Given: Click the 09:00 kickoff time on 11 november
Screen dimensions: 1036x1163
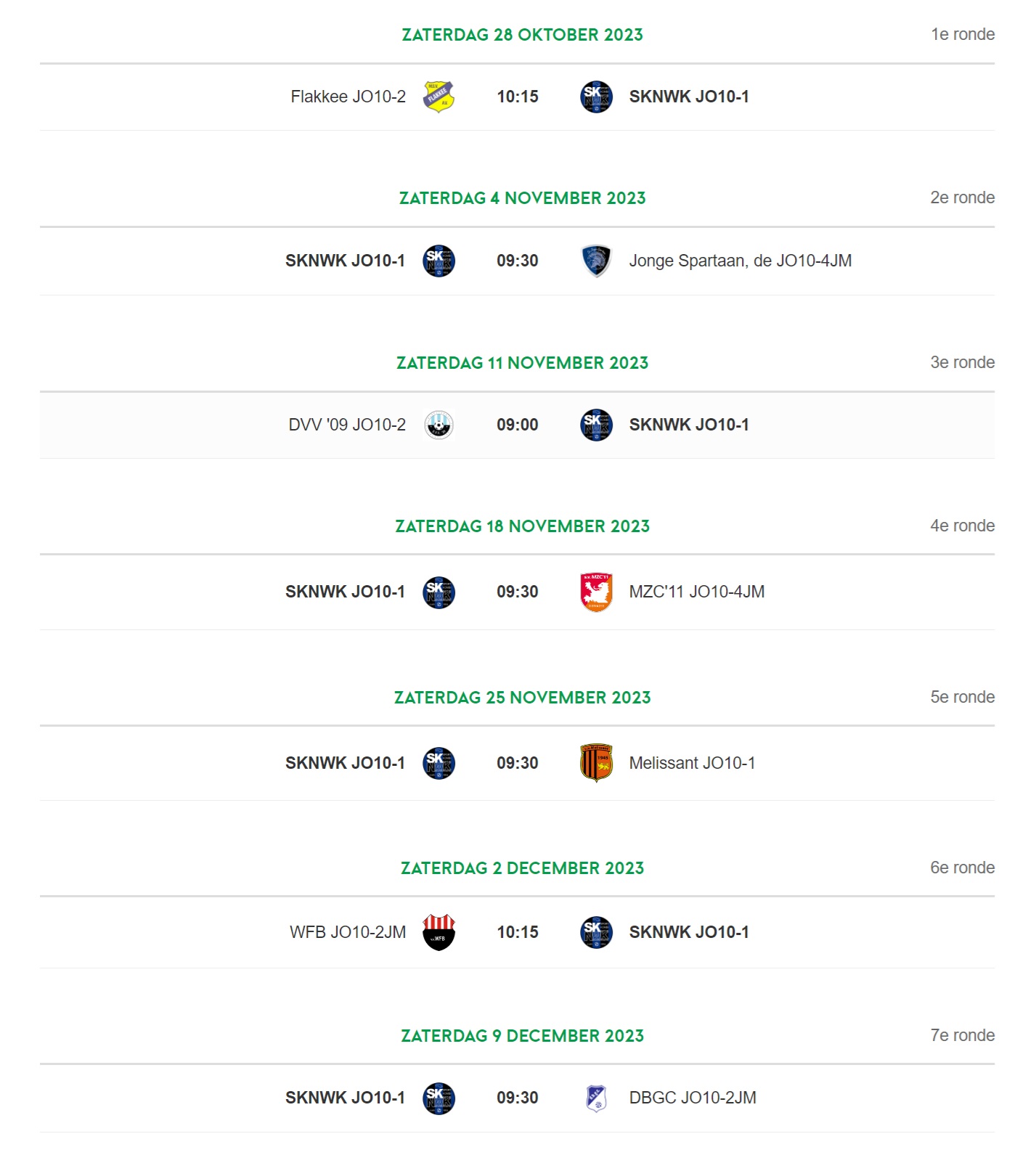Looking at the screenshot, I should coord(518,425).
